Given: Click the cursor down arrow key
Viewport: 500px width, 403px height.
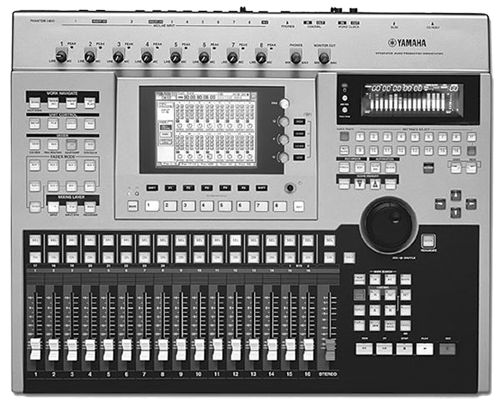Looking at the screenshot, I should [456, 212].
